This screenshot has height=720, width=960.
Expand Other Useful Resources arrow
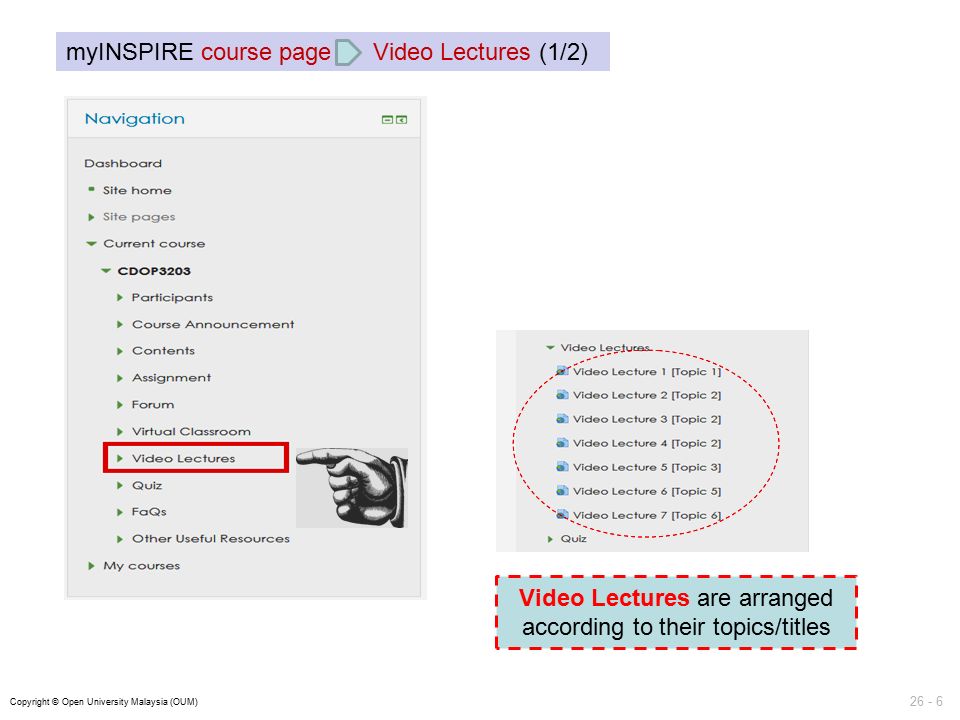click(120, 539)
